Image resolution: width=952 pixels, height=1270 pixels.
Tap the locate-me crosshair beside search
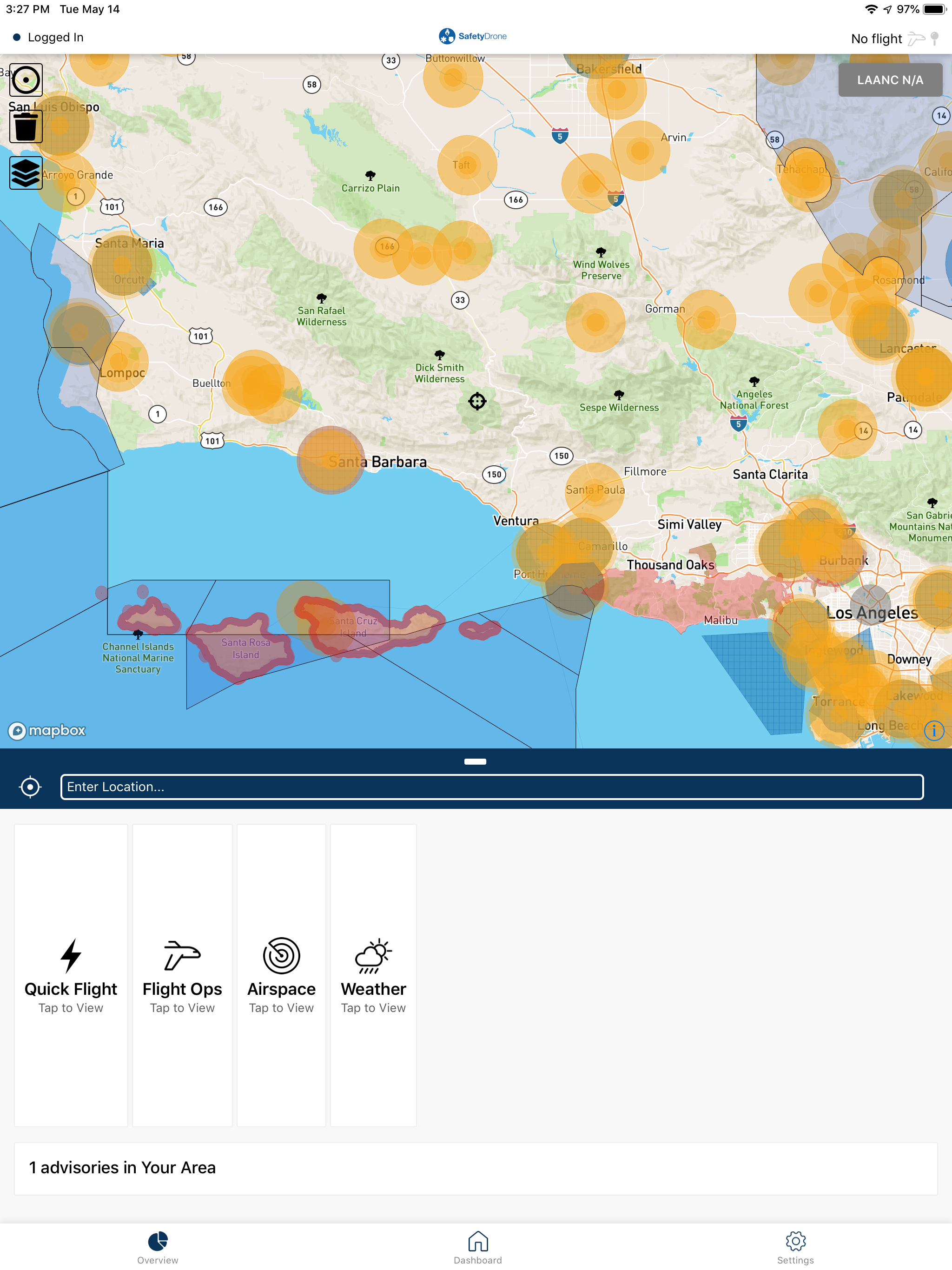30,787
